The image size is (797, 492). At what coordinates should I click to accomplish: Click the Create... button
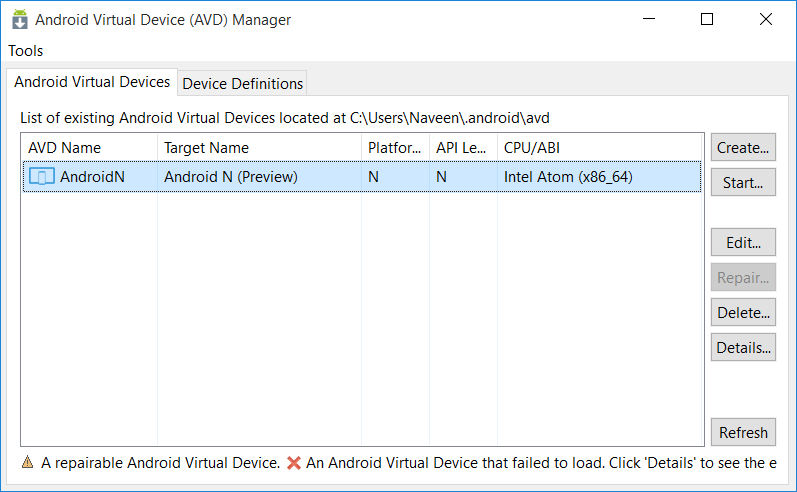tap(743, 147)
